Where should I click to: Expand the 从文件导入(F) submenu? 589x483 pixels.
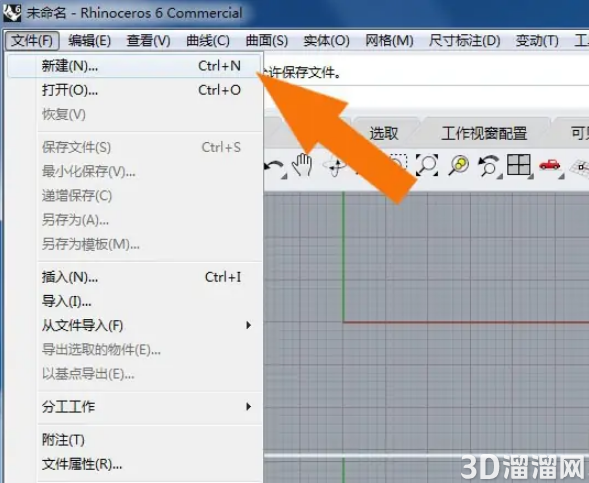[134, 325]
